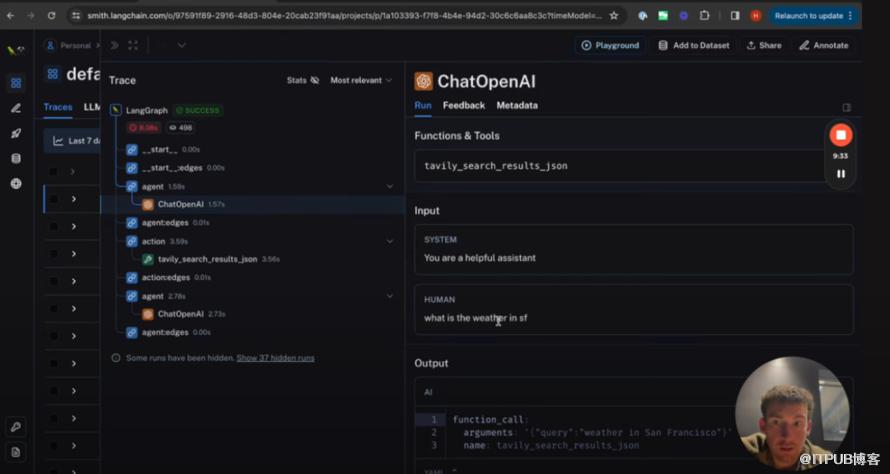Open the datasets database icon in sidebar

(x=15, y=158)
